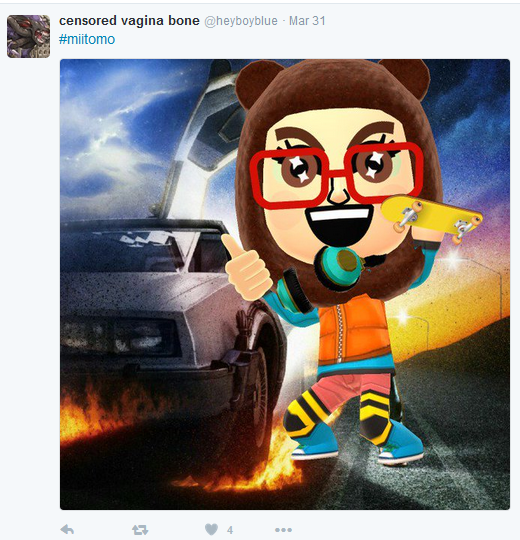Open the Mar 31 timestamp permalink
This screenshot has height=540, width=520.
307,21
